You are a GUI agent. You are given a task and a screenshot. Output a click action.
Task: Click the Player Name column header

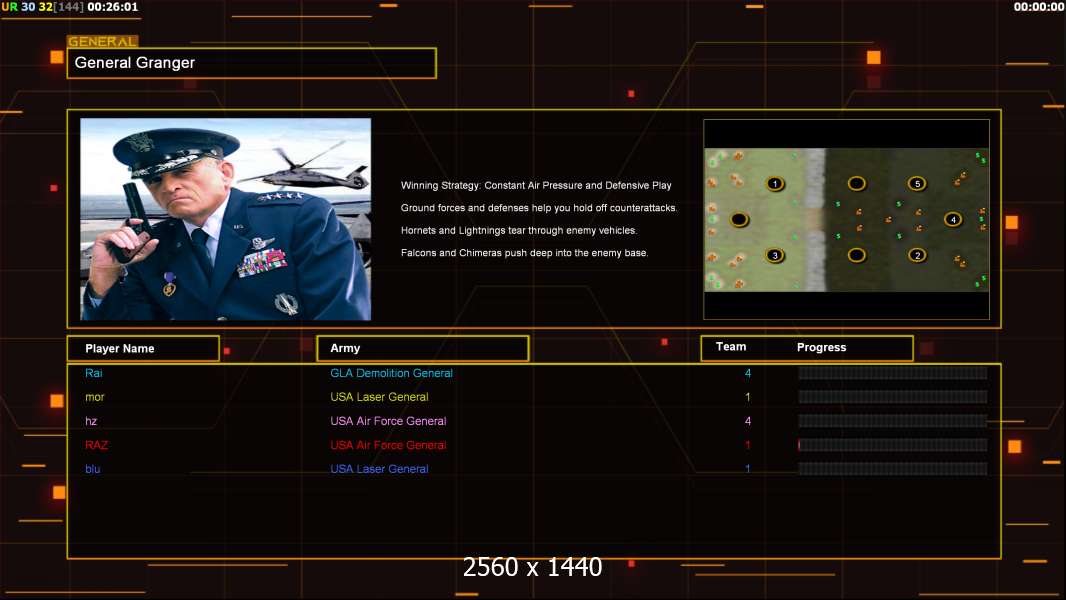[143, 349]
